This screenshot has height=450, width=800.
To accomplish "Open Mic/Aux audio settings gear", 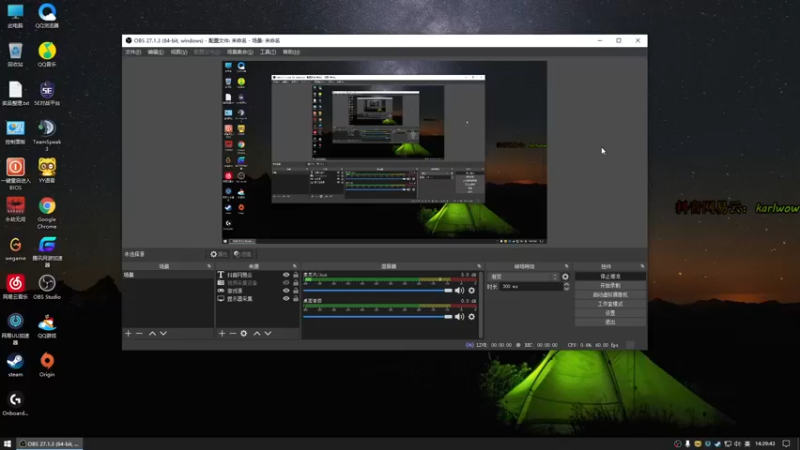I will point(471,290).
